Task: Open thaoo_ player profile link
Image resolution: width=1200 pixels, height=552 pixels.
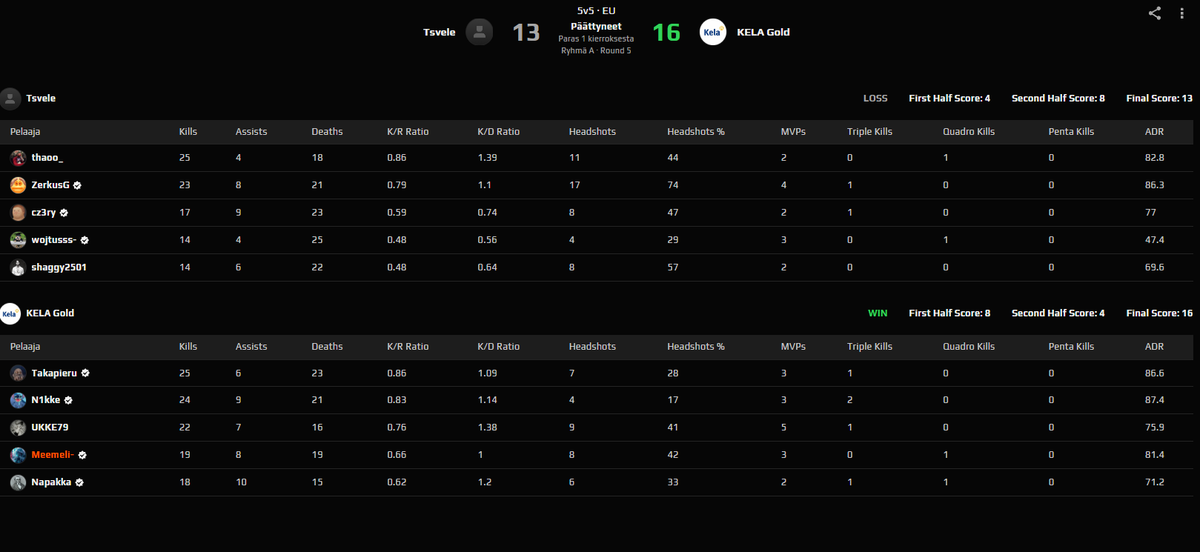Action: 47,158
